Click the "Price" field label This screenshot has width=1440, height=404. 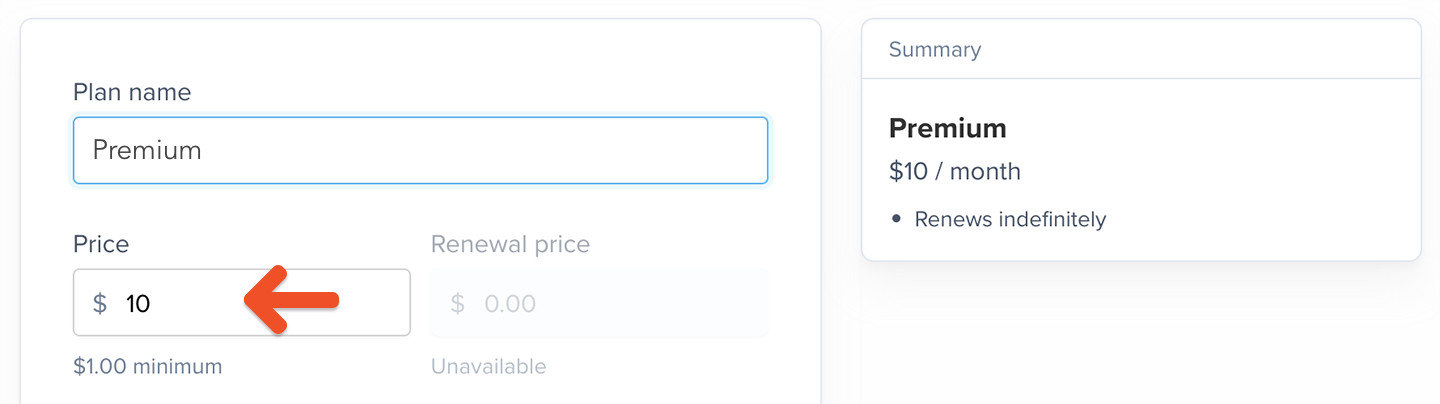click(x=101, y=244)
